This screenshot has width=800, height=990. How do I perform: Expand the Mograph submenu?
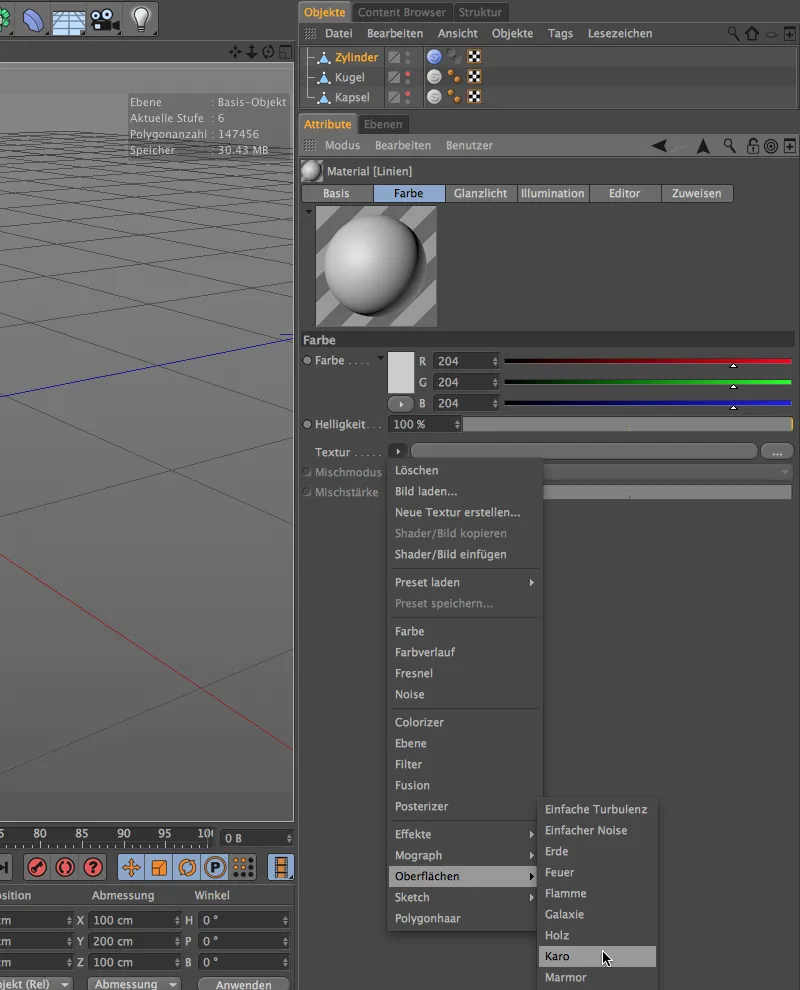click(465, 855)
